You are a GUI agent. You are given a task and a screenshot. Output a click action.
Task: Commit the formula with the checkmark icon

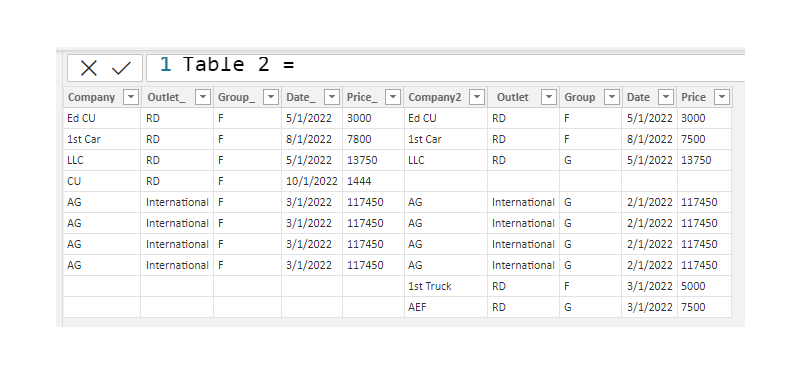click(x=122, y=68)
